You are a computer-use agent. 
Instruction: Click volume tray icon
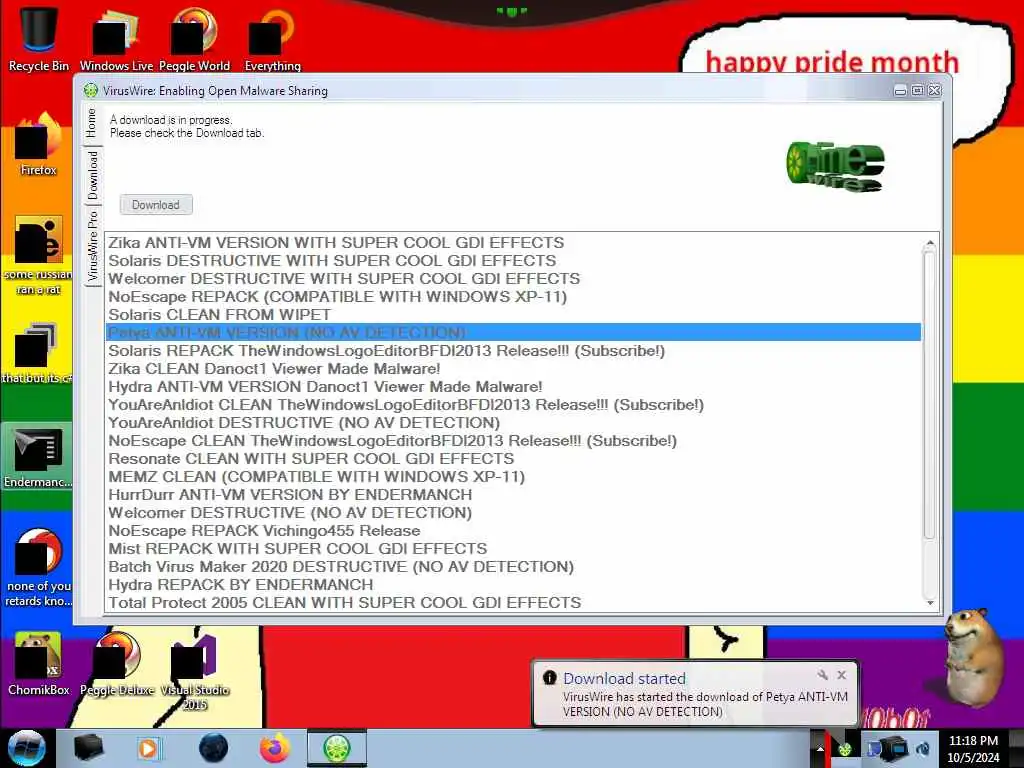coord(924,748)
